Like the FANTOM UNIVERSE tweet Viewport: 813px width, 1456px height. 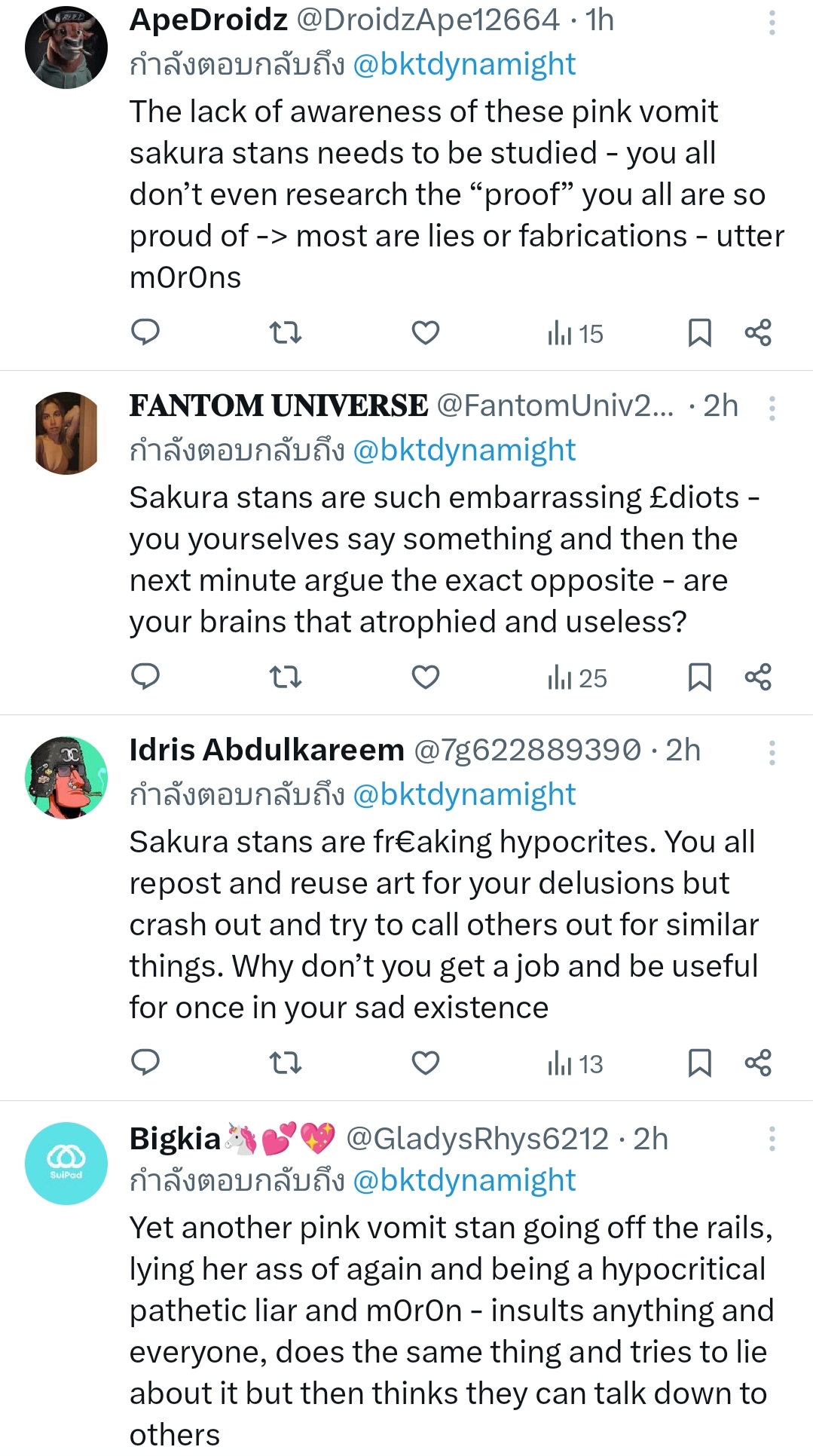425,677
